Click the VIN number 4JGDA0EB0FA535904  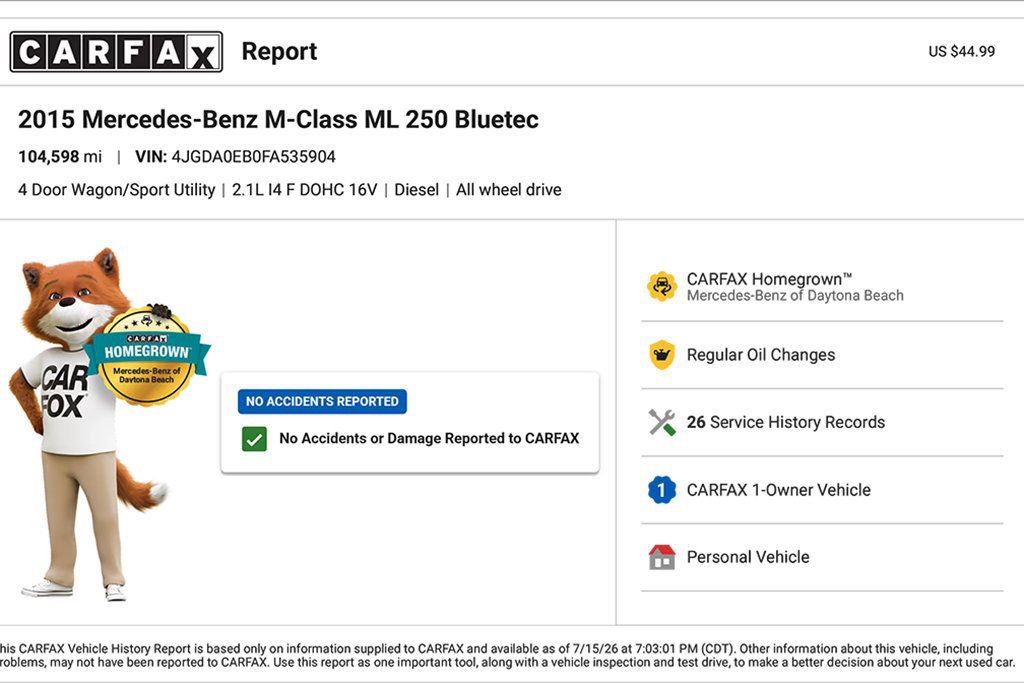(x=253, y=157)
